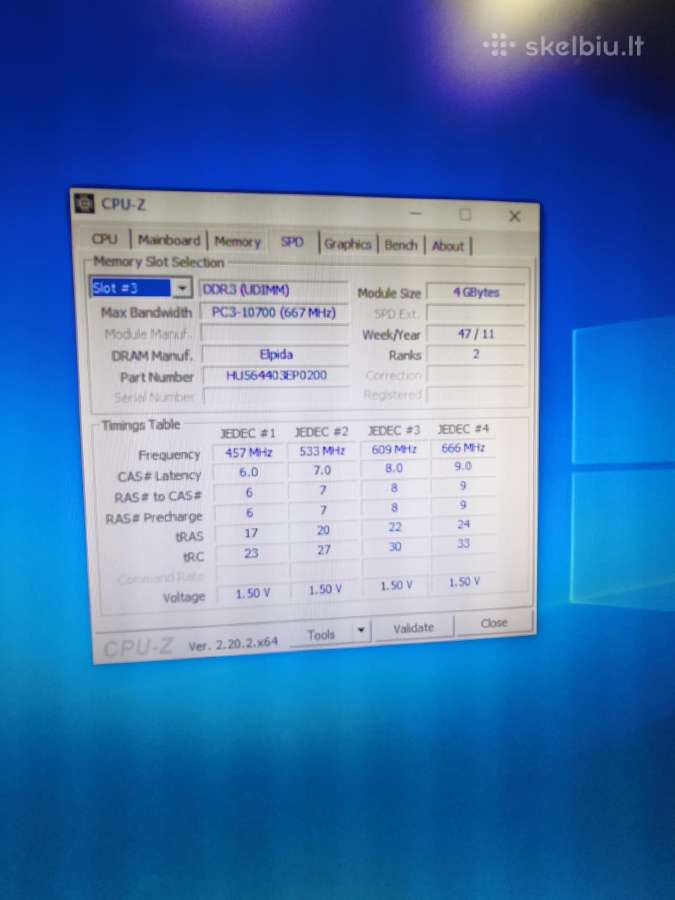Click the tRAS value 22
The width and height of the screenshot is (675, 900).
click(x=395, y=527)
